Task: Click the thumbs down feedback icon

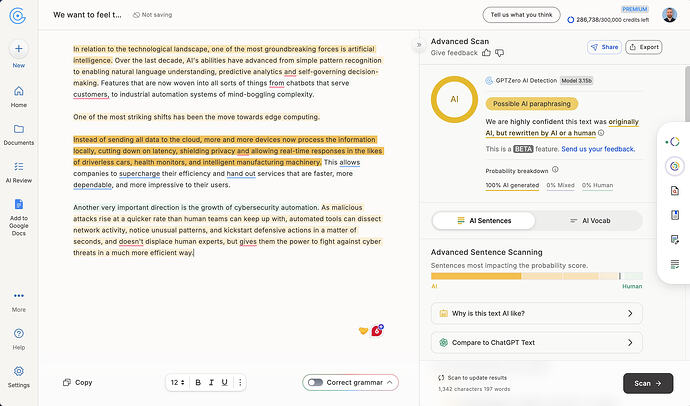Action: [x=499, y=53]
